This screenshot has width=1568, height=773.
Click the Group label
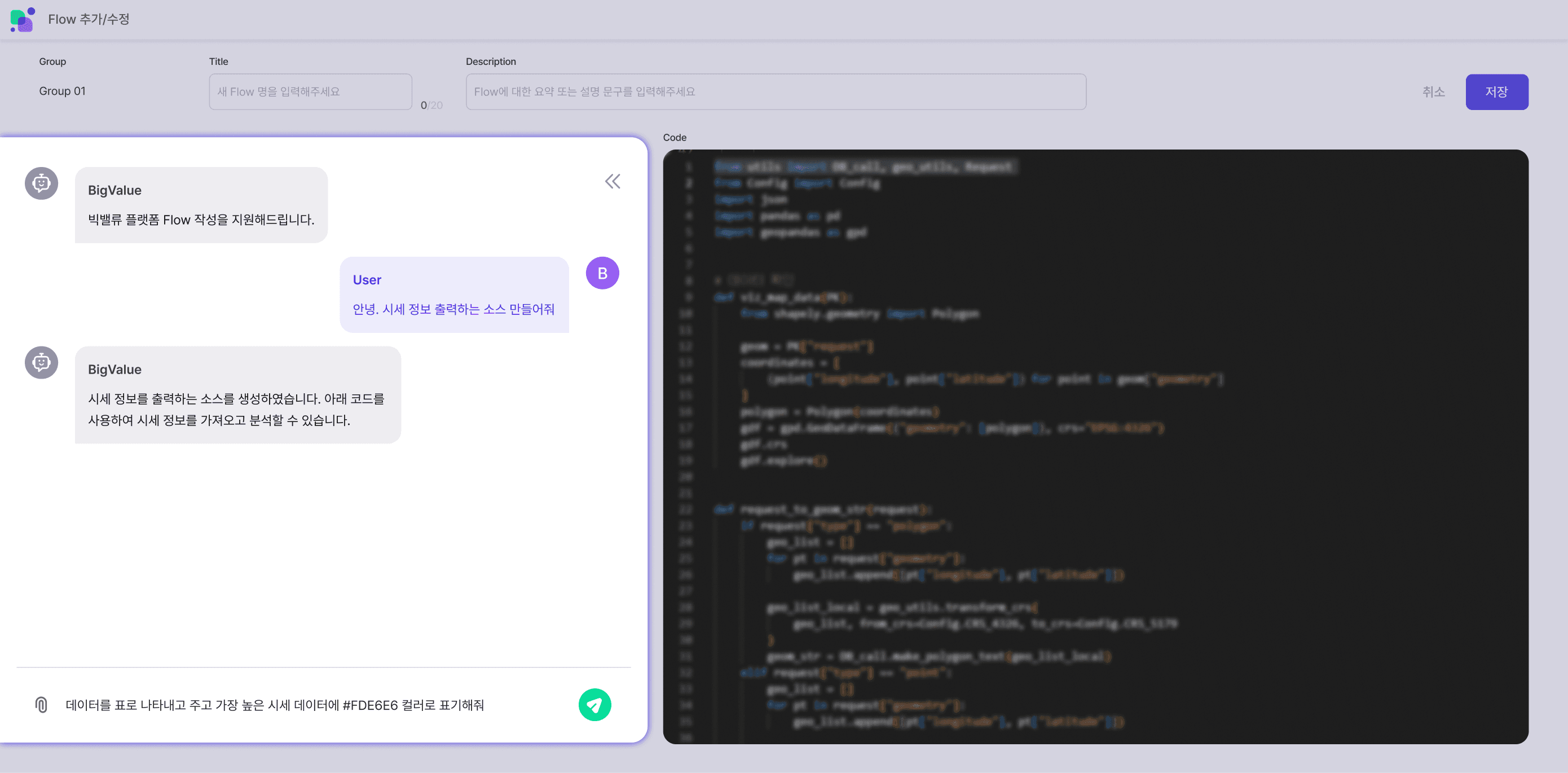coord(52,62)
